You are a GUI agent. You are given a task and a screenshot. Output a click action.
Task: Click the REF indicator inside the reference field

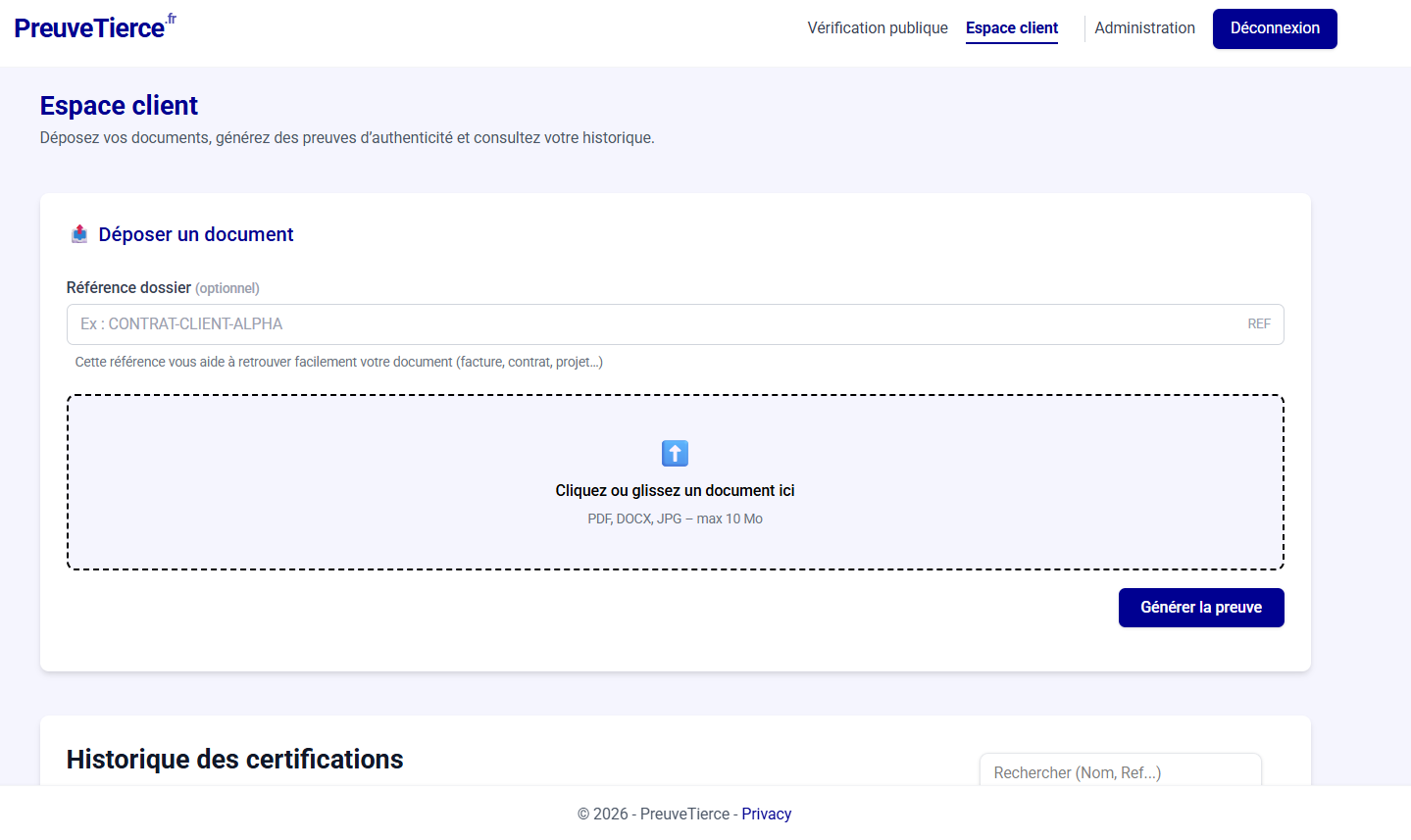(1258, 323)
